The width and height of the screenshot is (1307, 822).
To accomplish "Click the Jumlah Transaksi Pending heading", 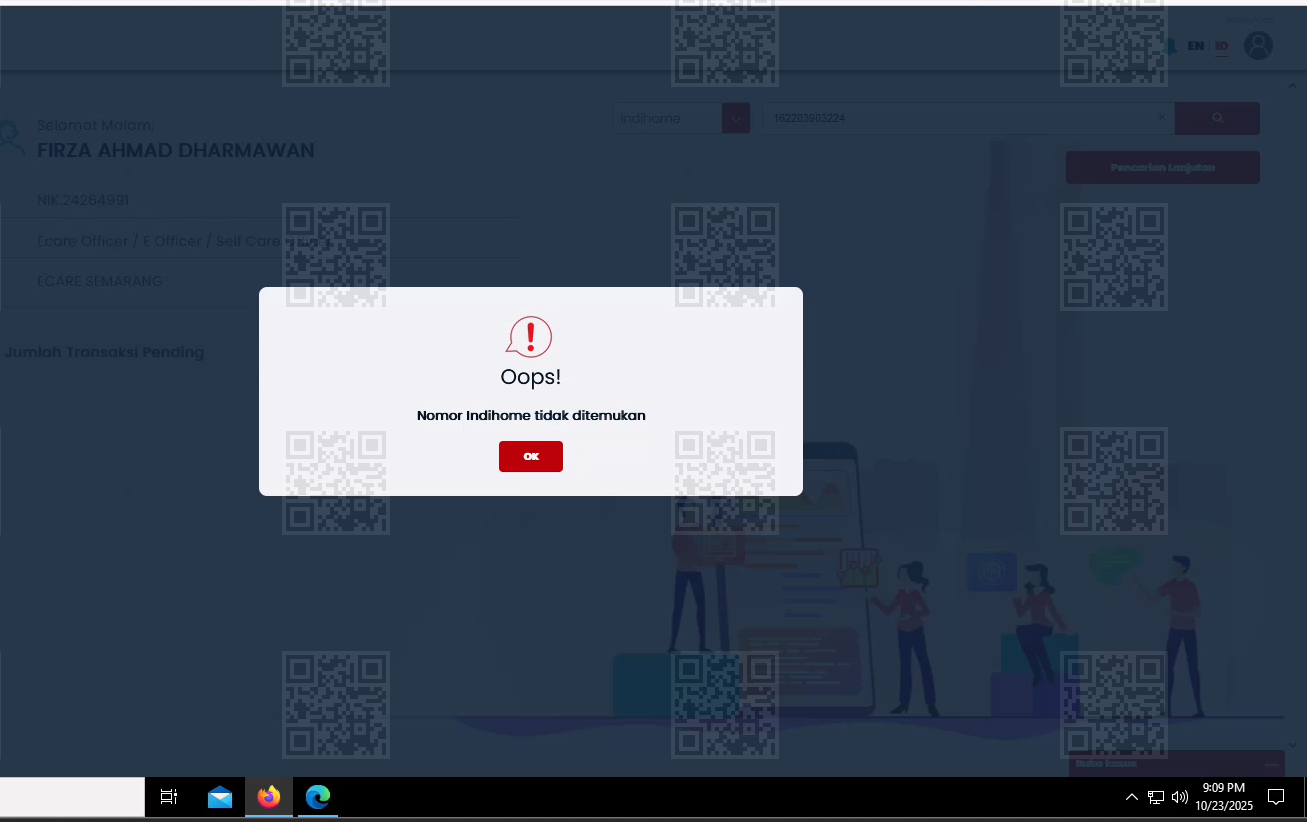I will (x=104, y=352).
